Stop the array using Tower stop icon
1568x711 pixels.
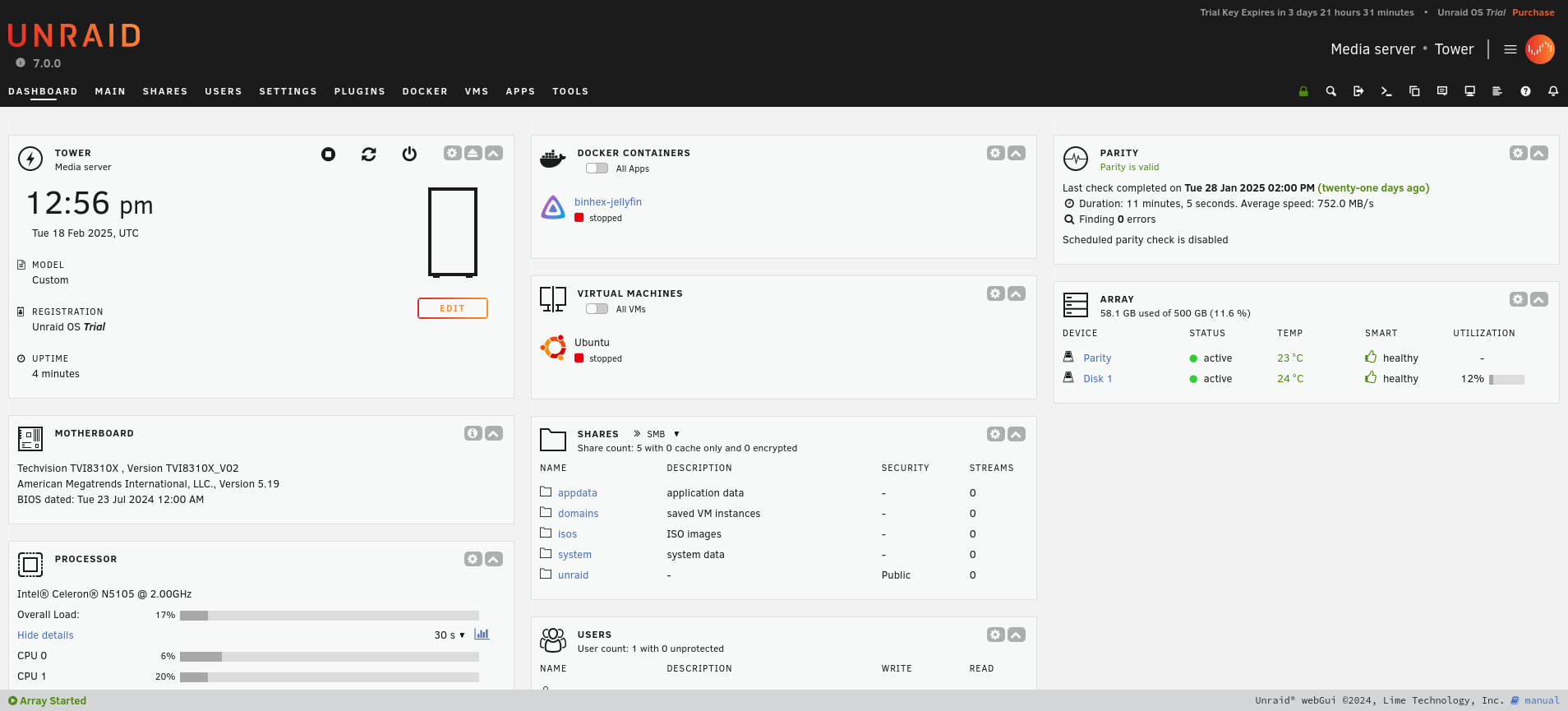[328, 154]
